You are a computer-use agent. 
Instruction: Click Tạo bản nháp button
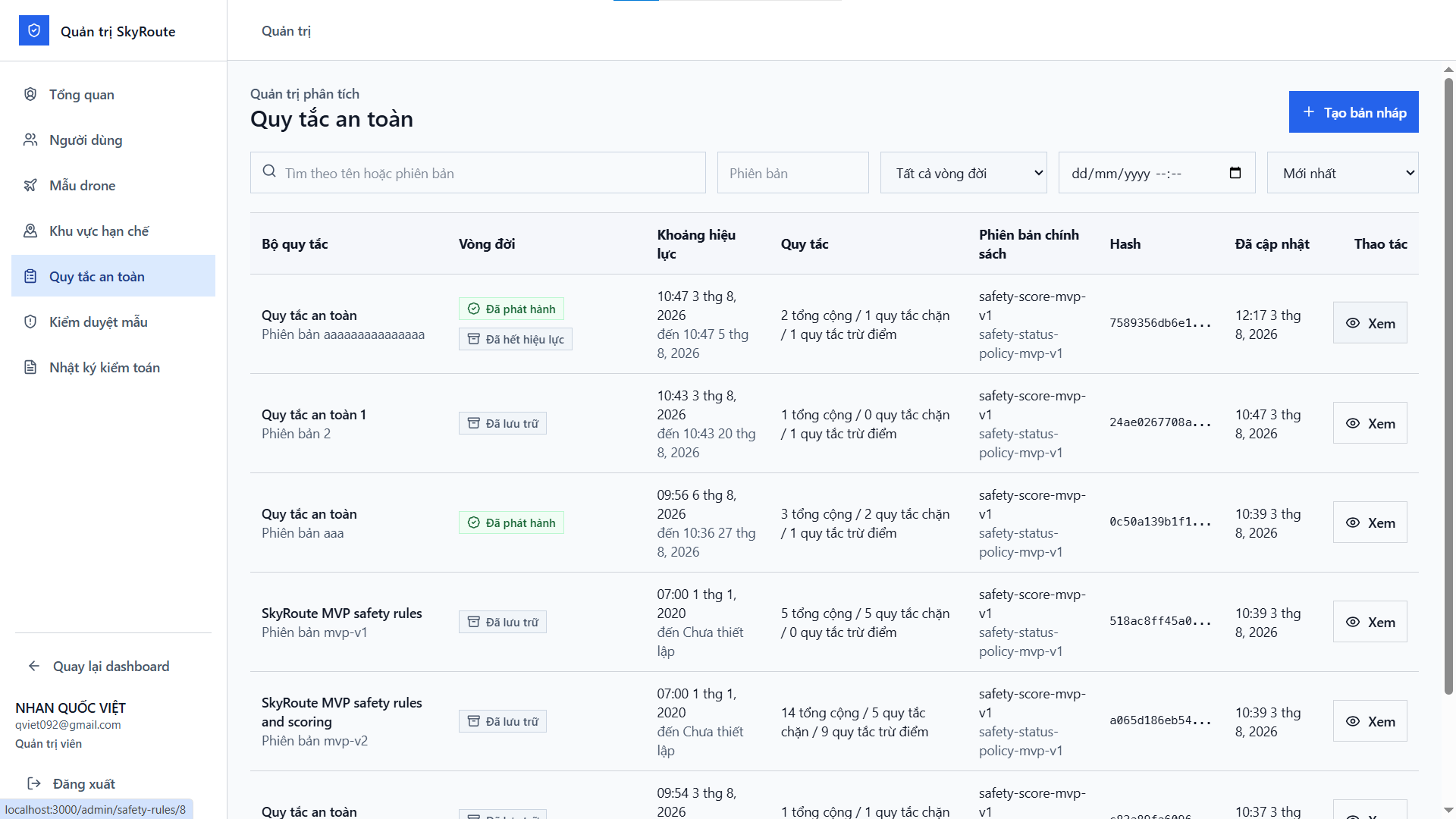click(1354, 112)
